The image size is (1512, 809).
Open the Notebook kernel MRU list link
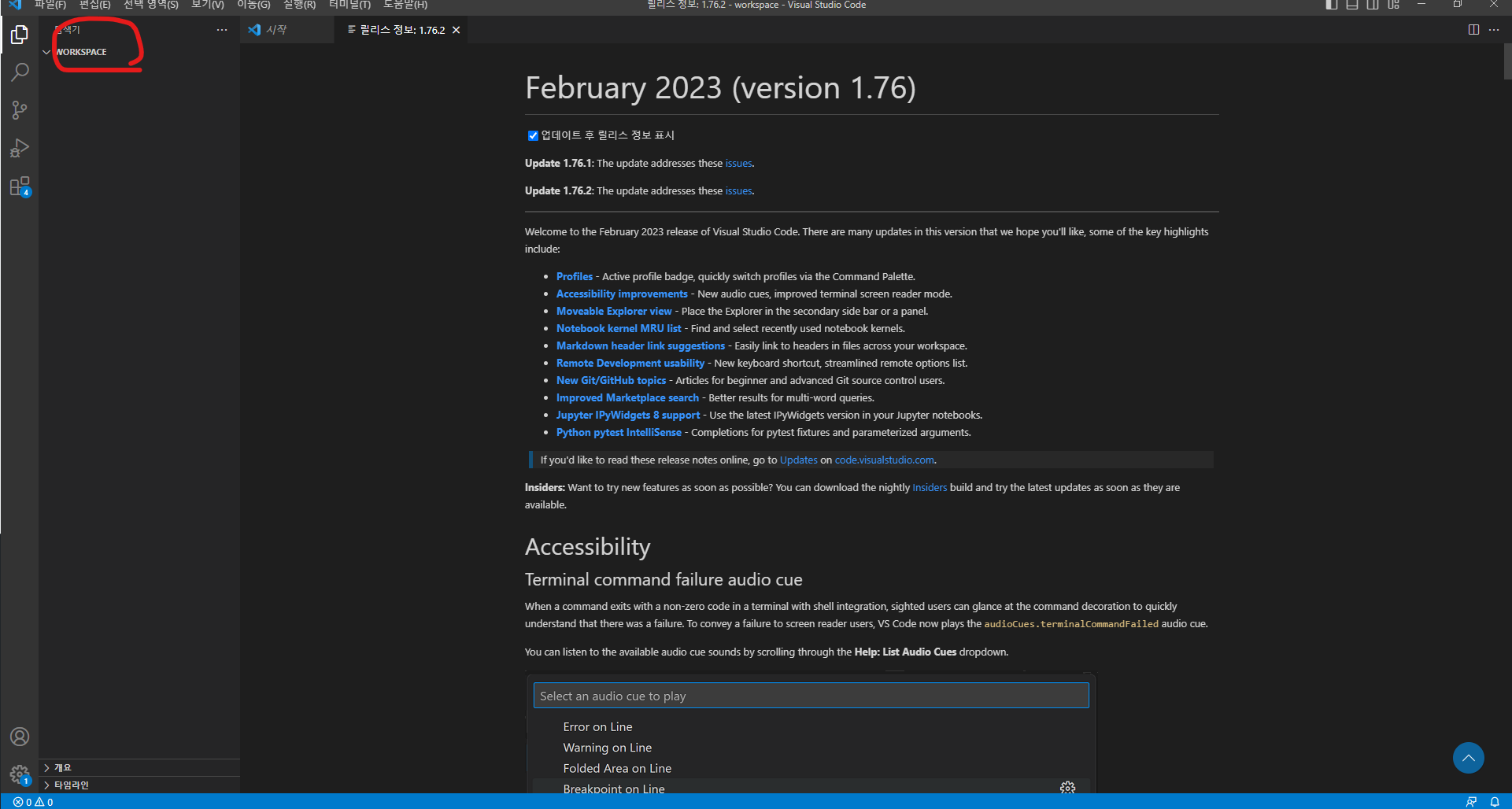[x=619, y=328]
